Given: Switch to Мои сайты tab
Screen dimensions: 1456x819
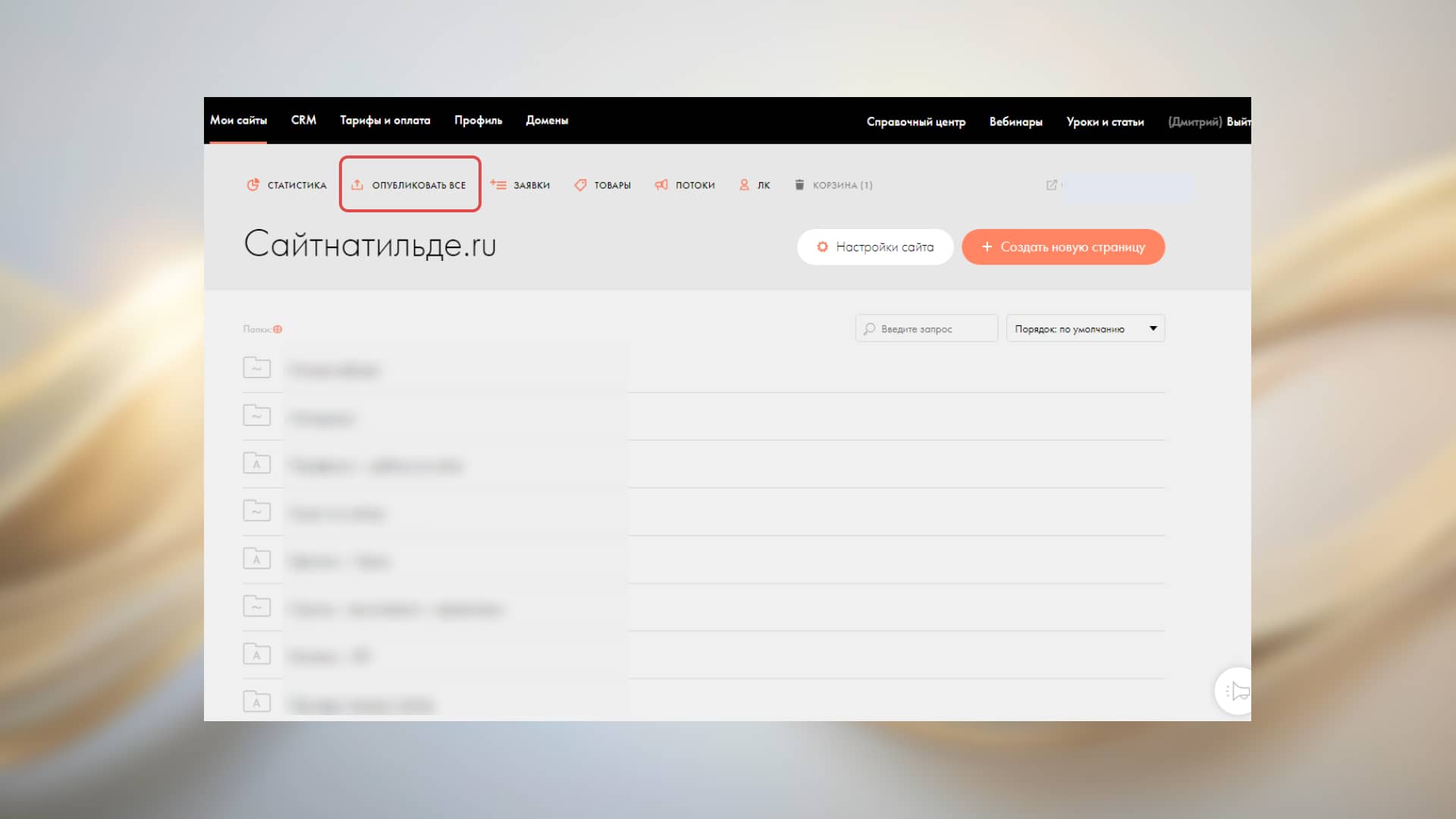Looking at the screenshot, I should [238, 121].
